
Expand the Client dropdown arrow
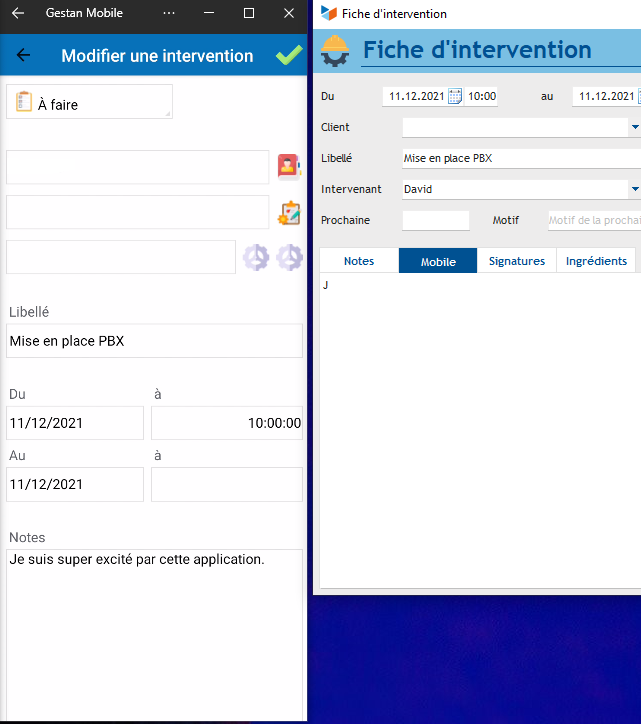[634, 128]
